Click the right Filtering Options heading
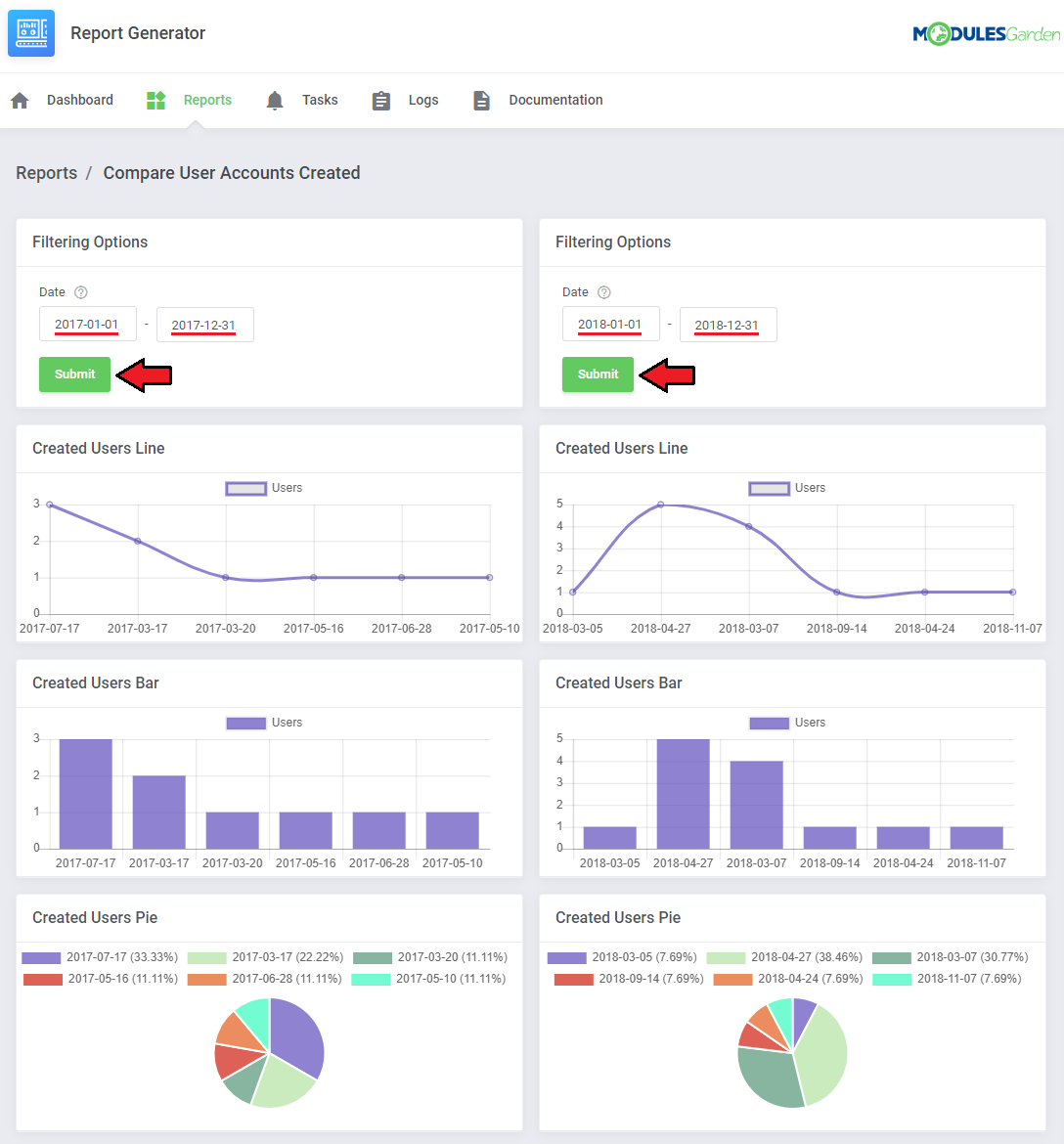The image size is (1064, 1144). tap(613, 242)
